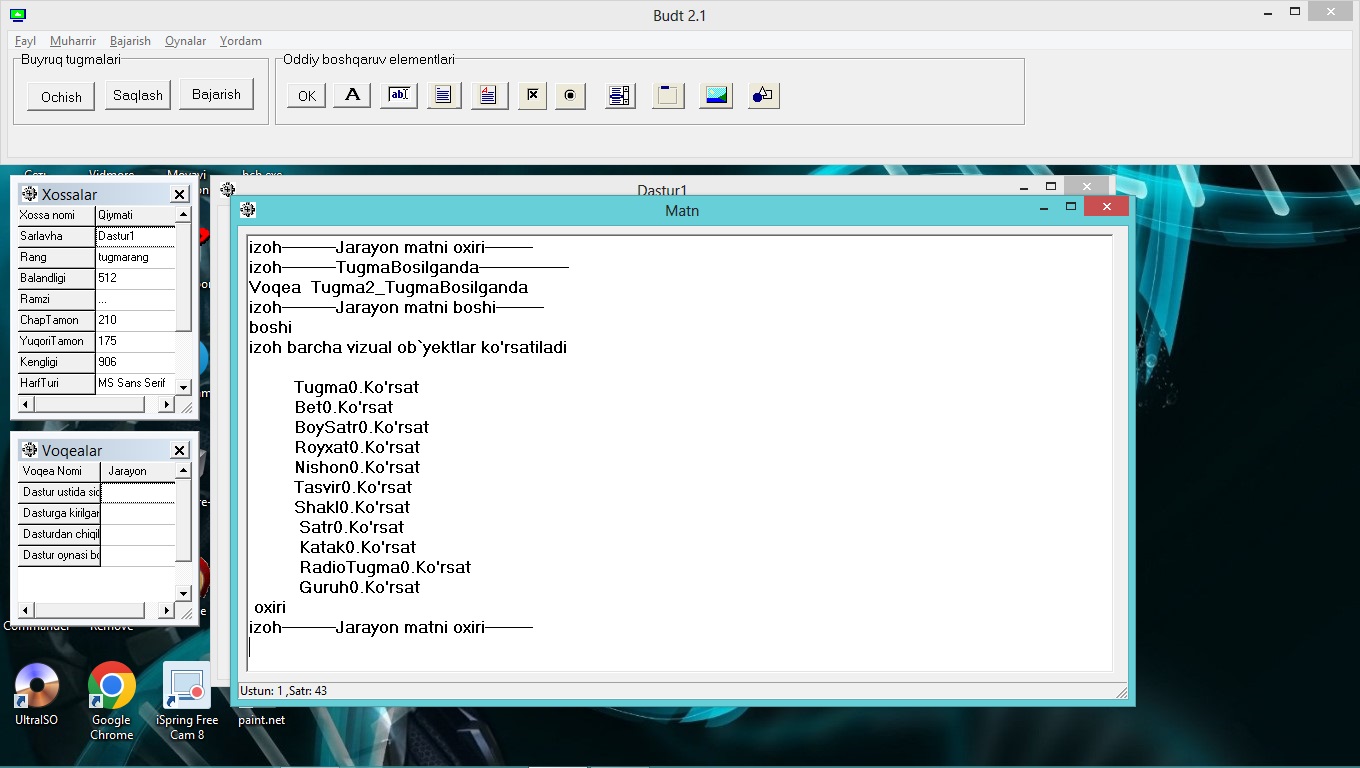This screenshot has height=768, width=1360.
Task: Close the Voqealar panel
Action: point(180,451)
